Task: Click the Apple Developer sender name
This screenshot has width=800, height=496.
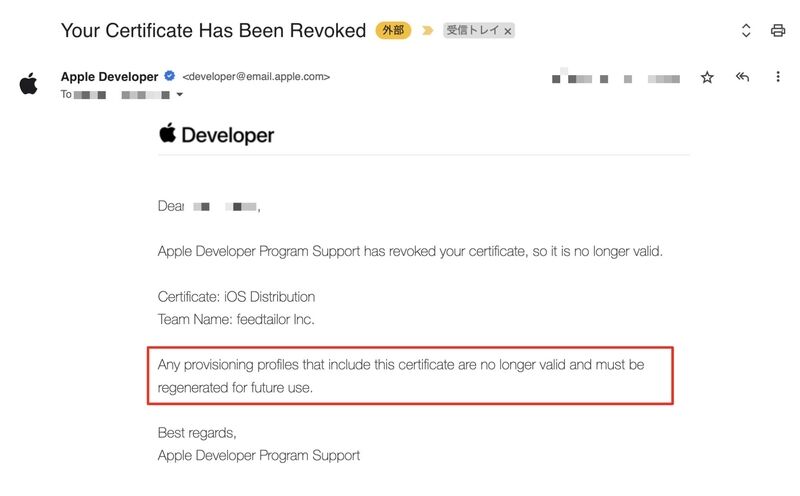Action: (x=109, y=77)
